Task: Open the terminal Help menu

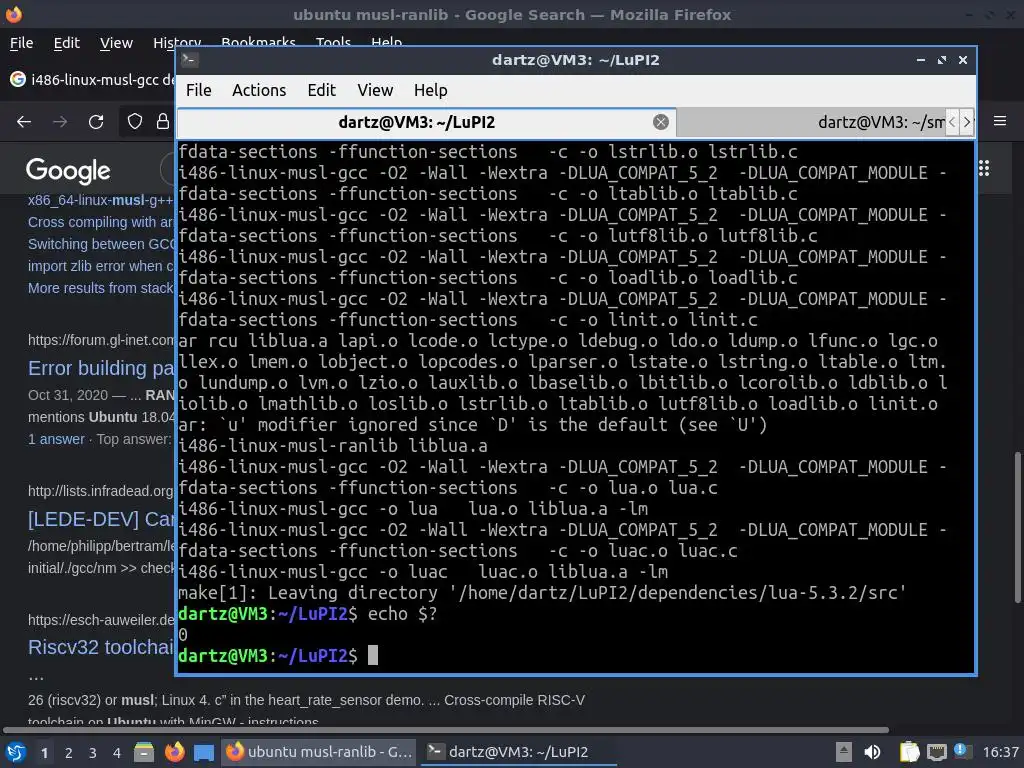Action: pos(430,90)
